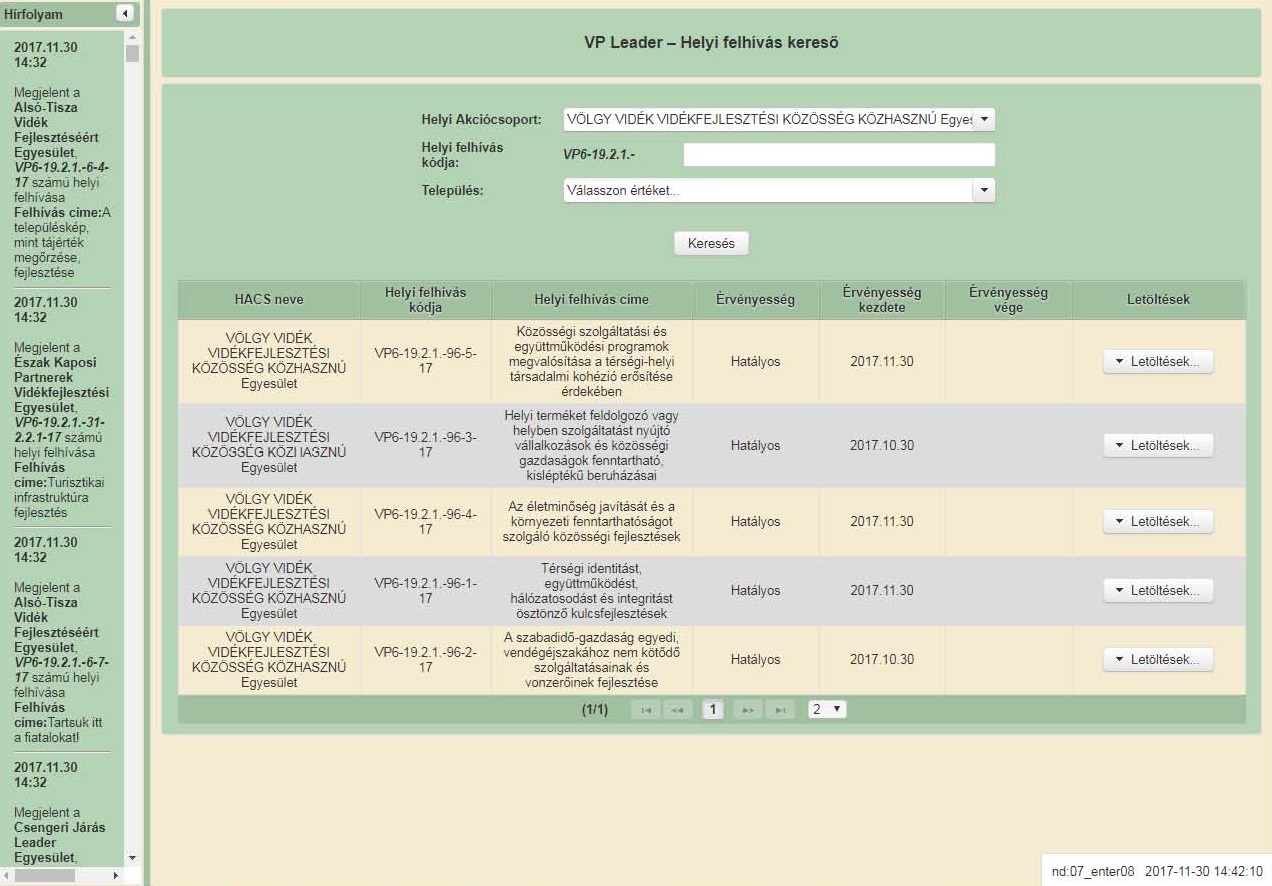Go to previous page pagination icon
Viewport: 1272px width, 886px height.
pyautogui.click(x=677, y=710)
